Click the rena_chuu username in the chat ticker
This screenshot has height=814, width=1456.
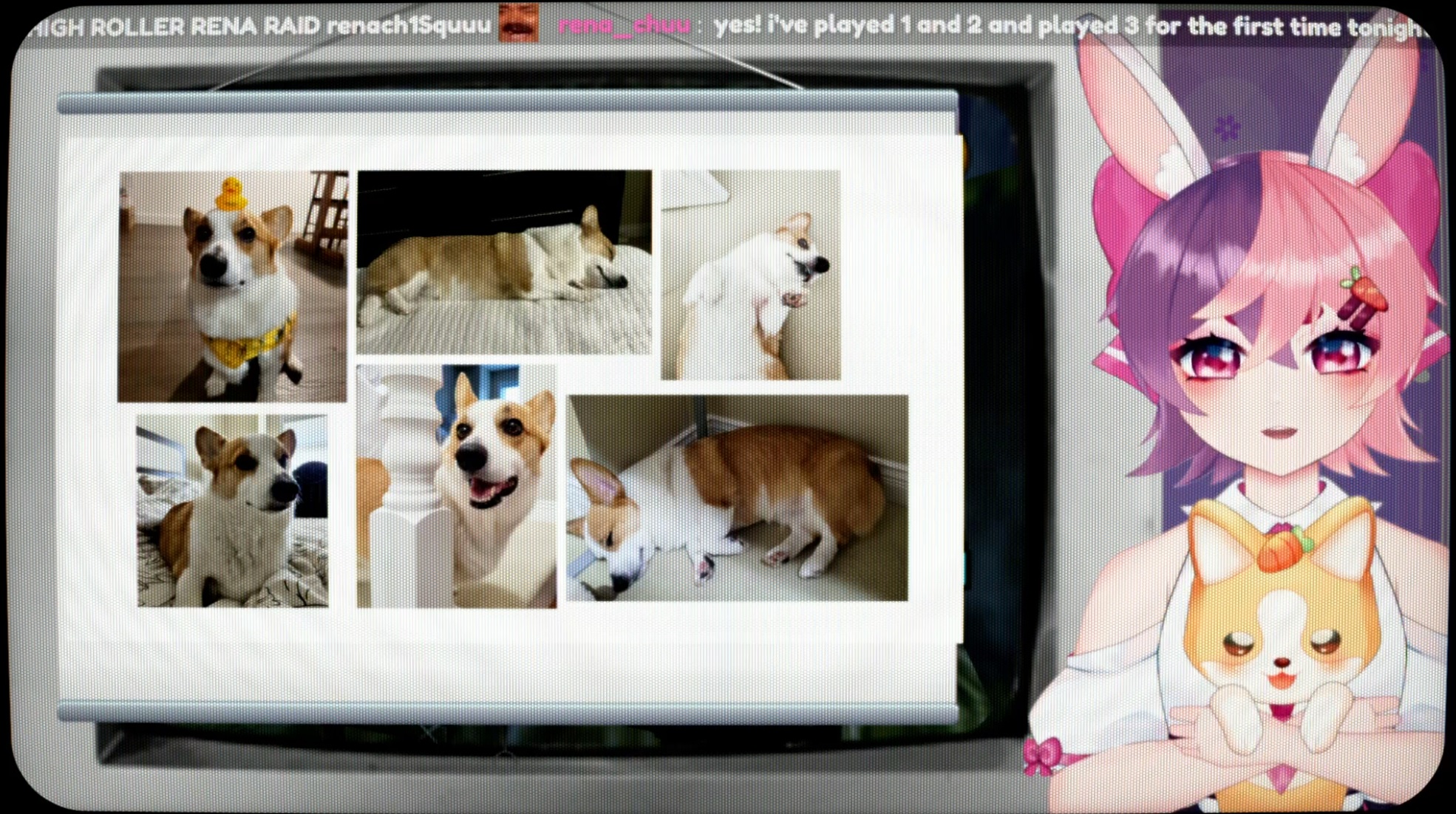pos(624,25)
